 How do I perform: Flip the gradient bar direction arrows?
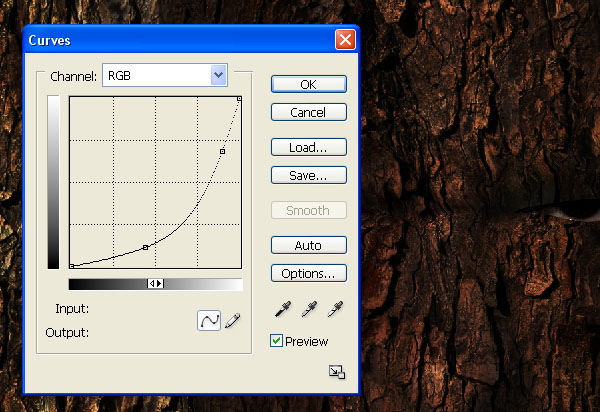(155, 284)
